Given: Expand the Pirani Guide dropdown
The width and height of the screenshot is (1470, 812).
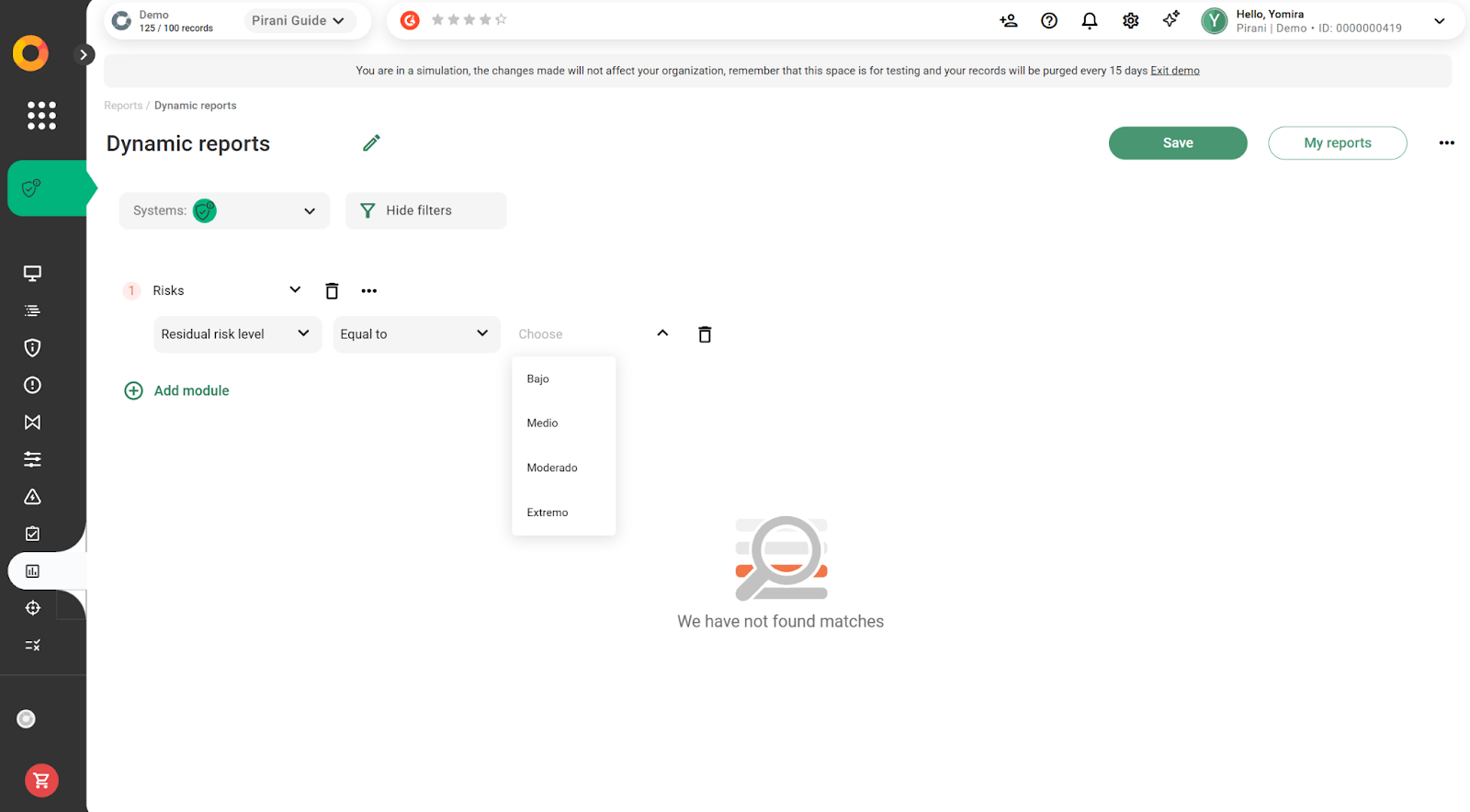Looking at the screenshot, I should point(299,20).
